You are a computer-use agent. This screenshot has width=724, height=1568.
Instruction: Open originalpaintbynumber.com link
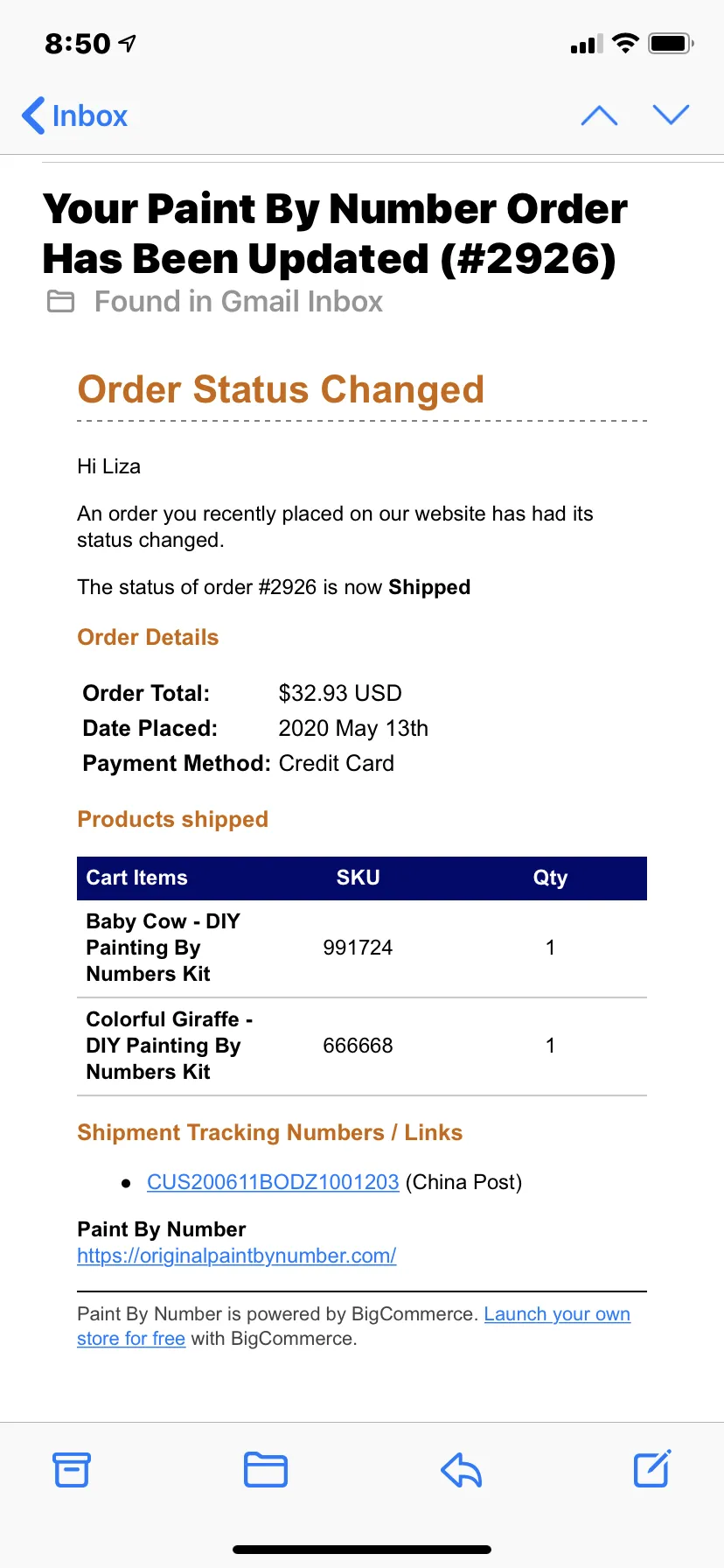click(237, 1256)
